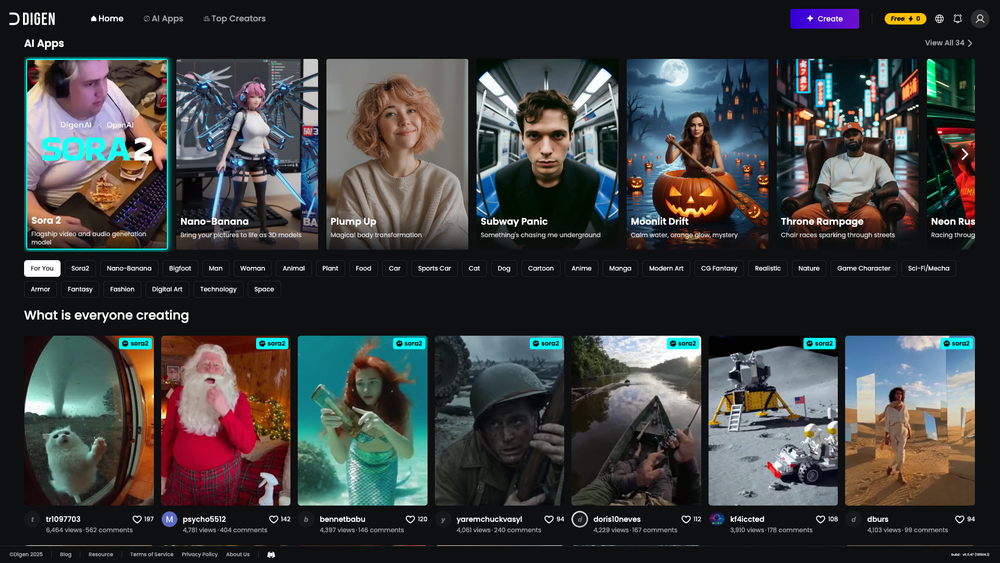
Task: Open the Sora 2 app card
Action: 96,154
